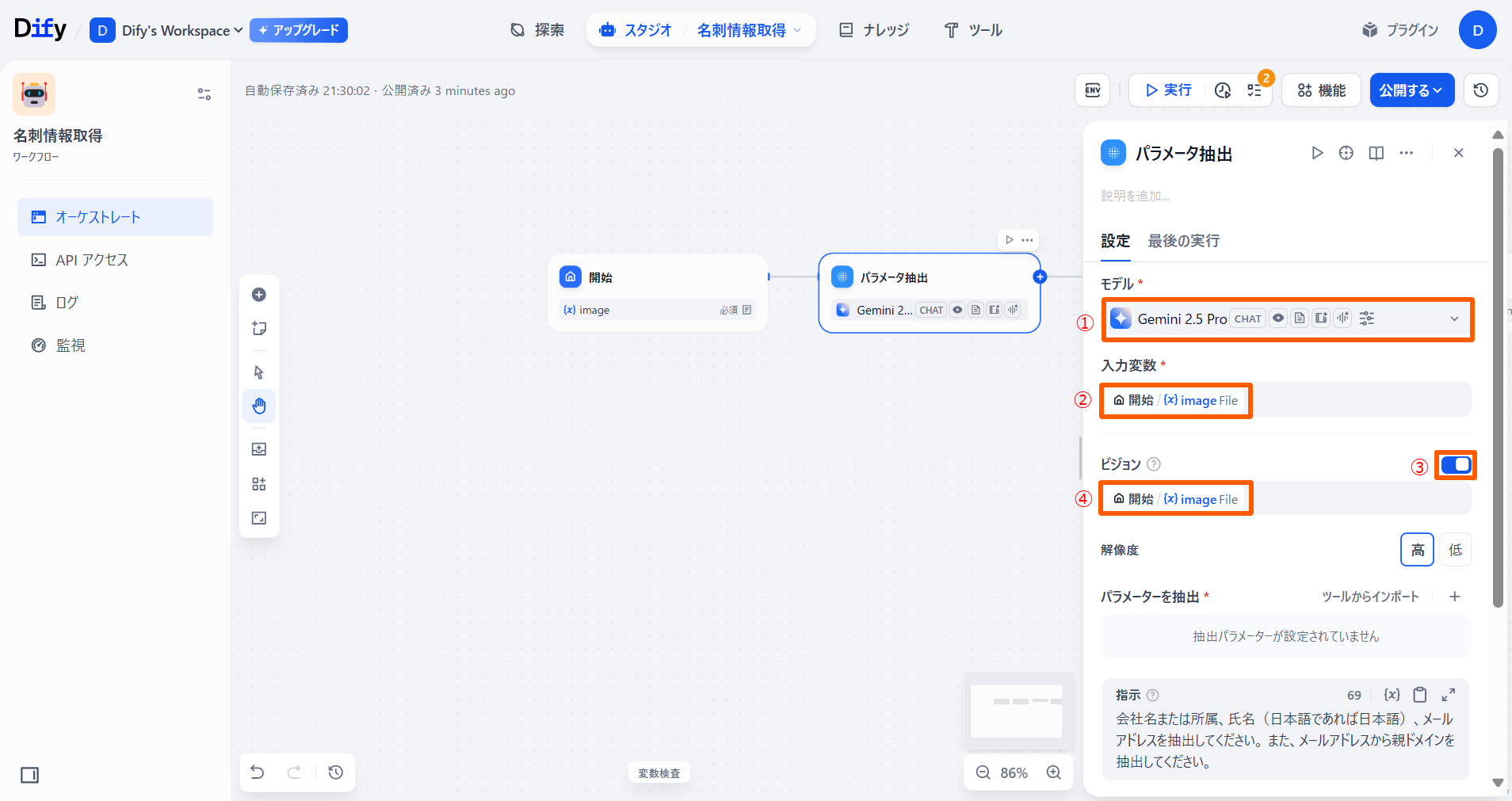Switch to the 最後の実行 tab
The image size is (1512, 801).
pyautogui.click(x=1183, y=241)
